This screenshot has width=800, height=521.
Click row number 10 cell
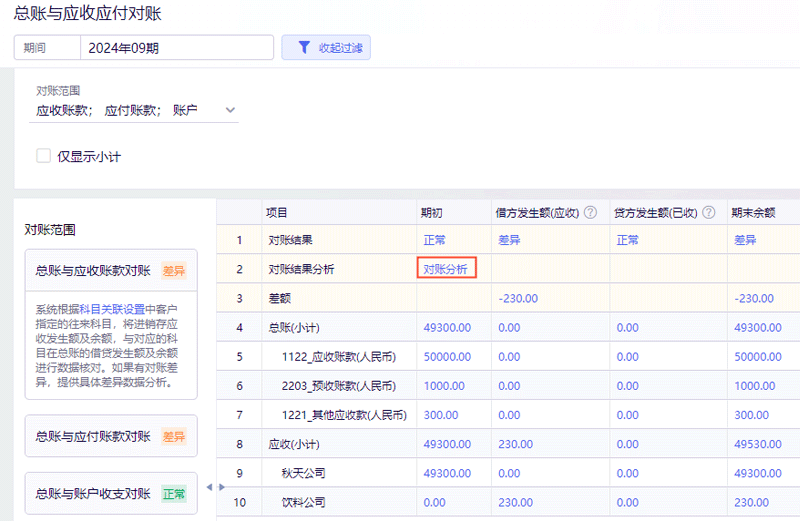(239, 502)
